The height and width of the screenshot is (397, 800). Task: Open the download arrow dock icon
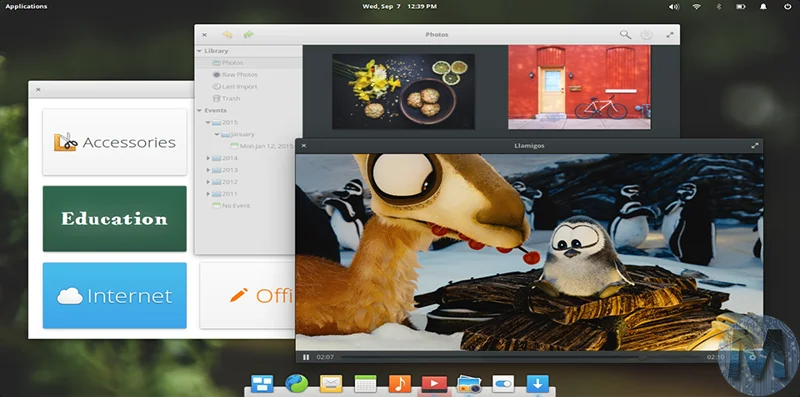click(537, 383)
